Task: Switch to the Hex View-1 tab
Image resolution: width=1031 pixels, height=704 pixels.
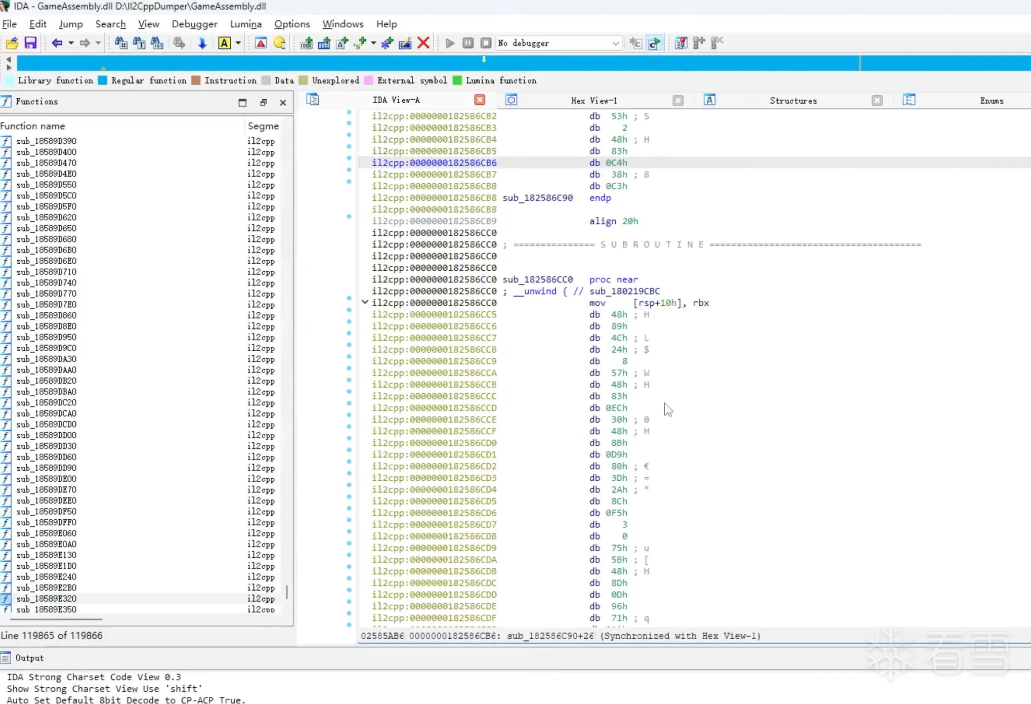Action: coord(593,100)
